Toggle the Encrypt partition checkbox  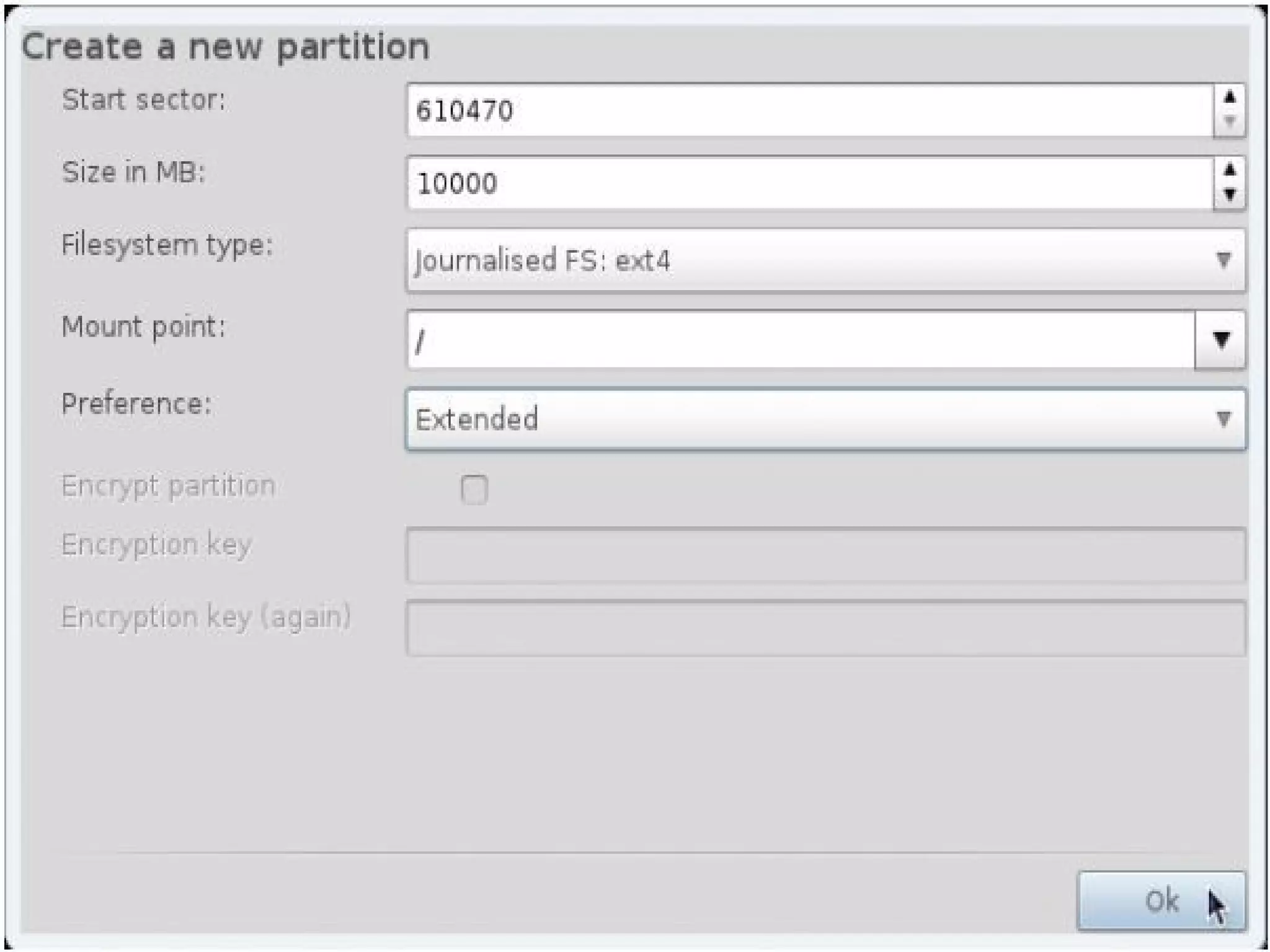(x=474, y=489)
